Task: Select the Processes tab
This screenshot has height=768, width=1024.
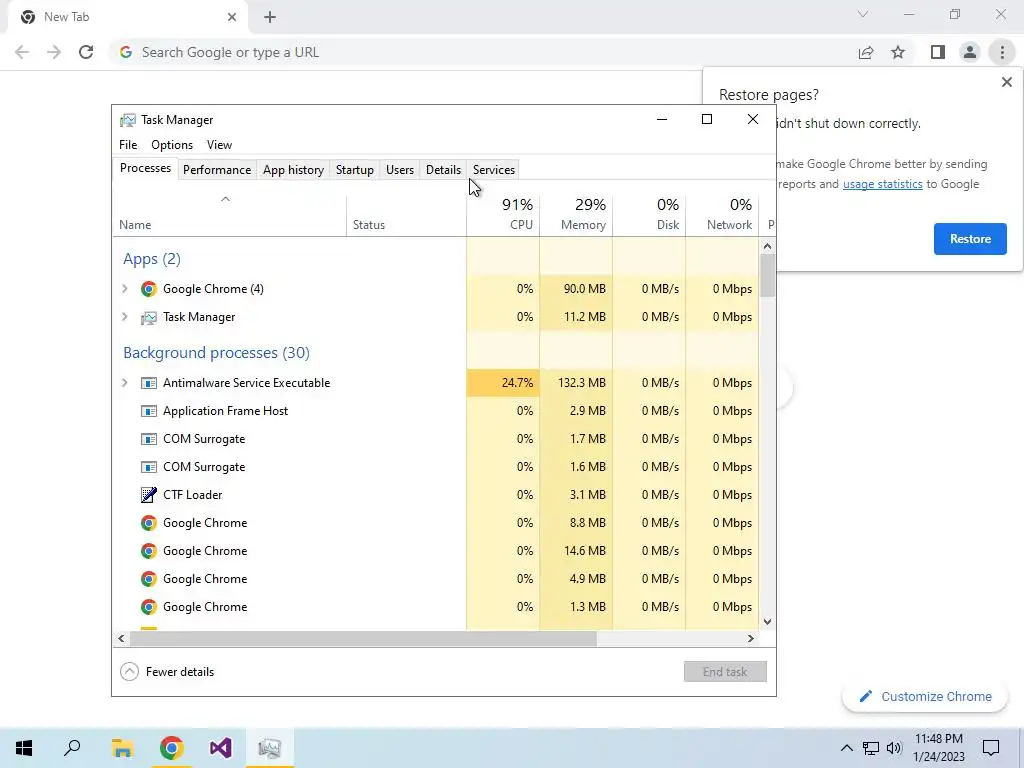Action: (145, 168)
